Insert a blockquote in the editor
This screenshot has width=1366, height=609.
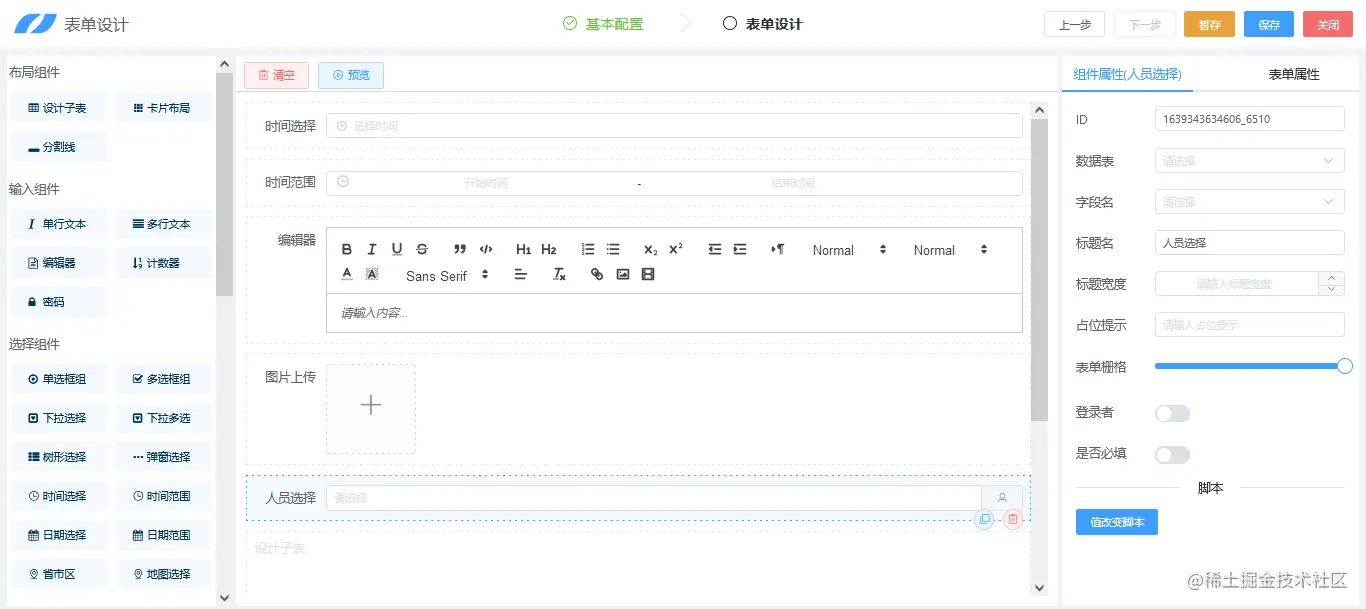pyautogui.click(x=460, y=250)
